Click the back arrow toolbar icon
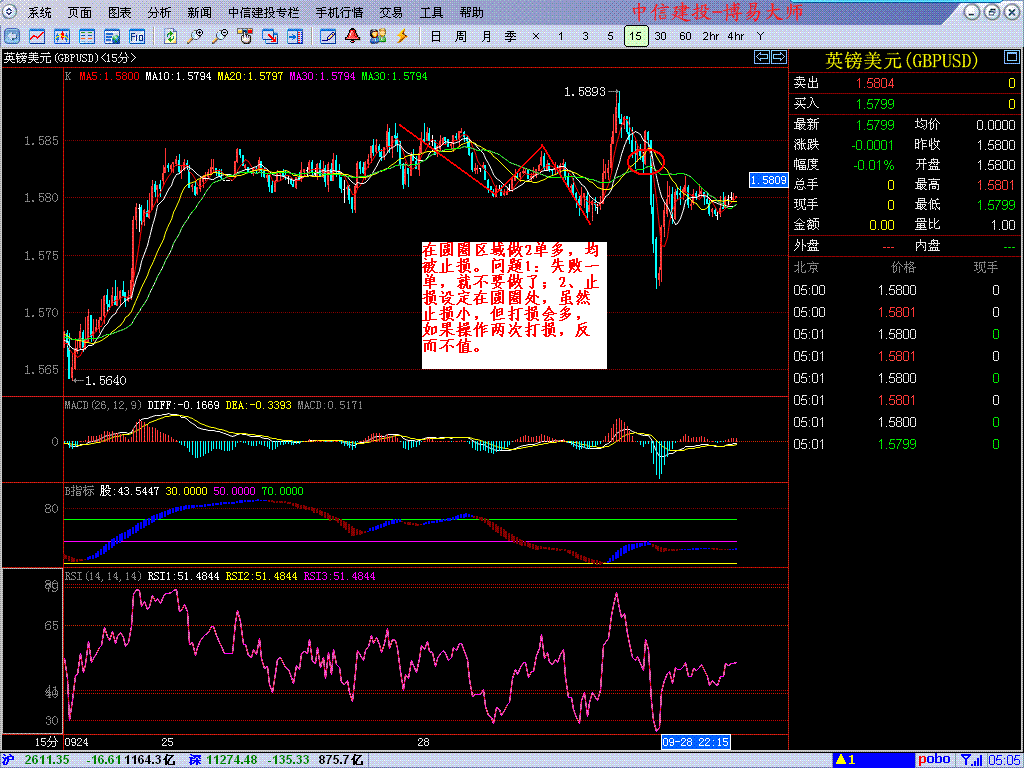The height and width of the screenshot is (768, 1024). (12, 37)
